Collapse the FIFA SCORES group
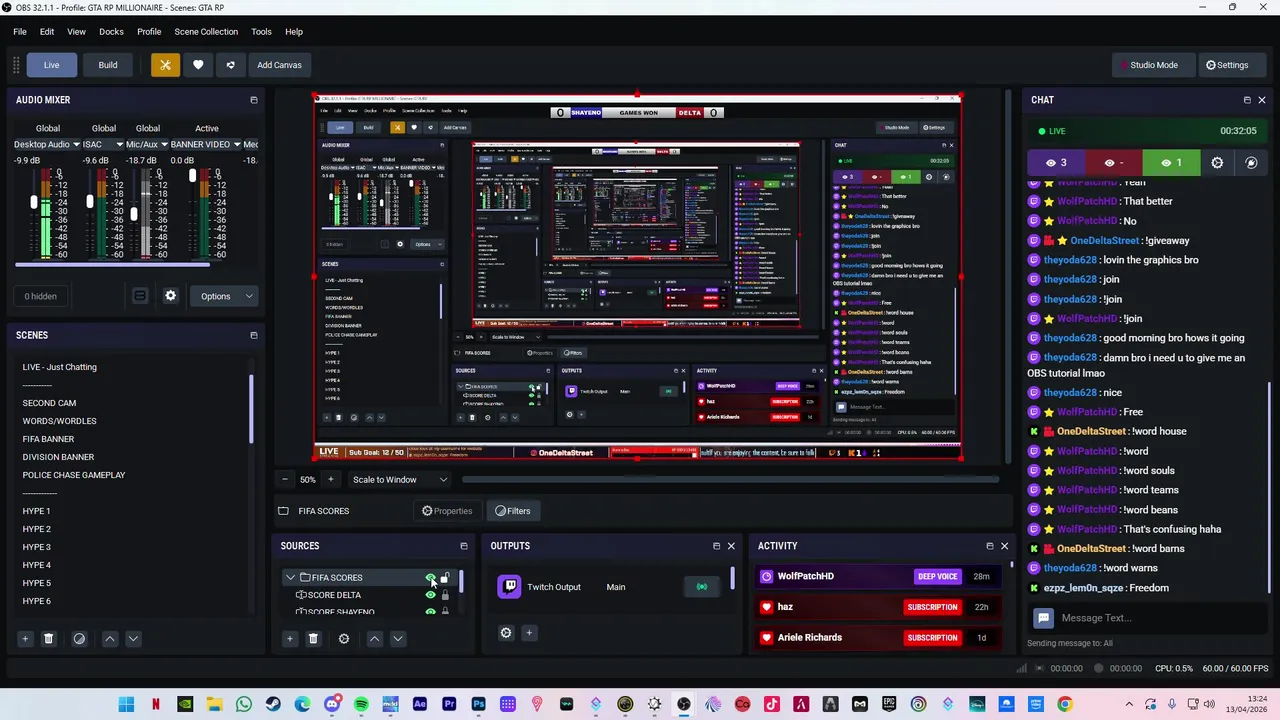The height and width of the screenshot is (720, 1280). 290,578
